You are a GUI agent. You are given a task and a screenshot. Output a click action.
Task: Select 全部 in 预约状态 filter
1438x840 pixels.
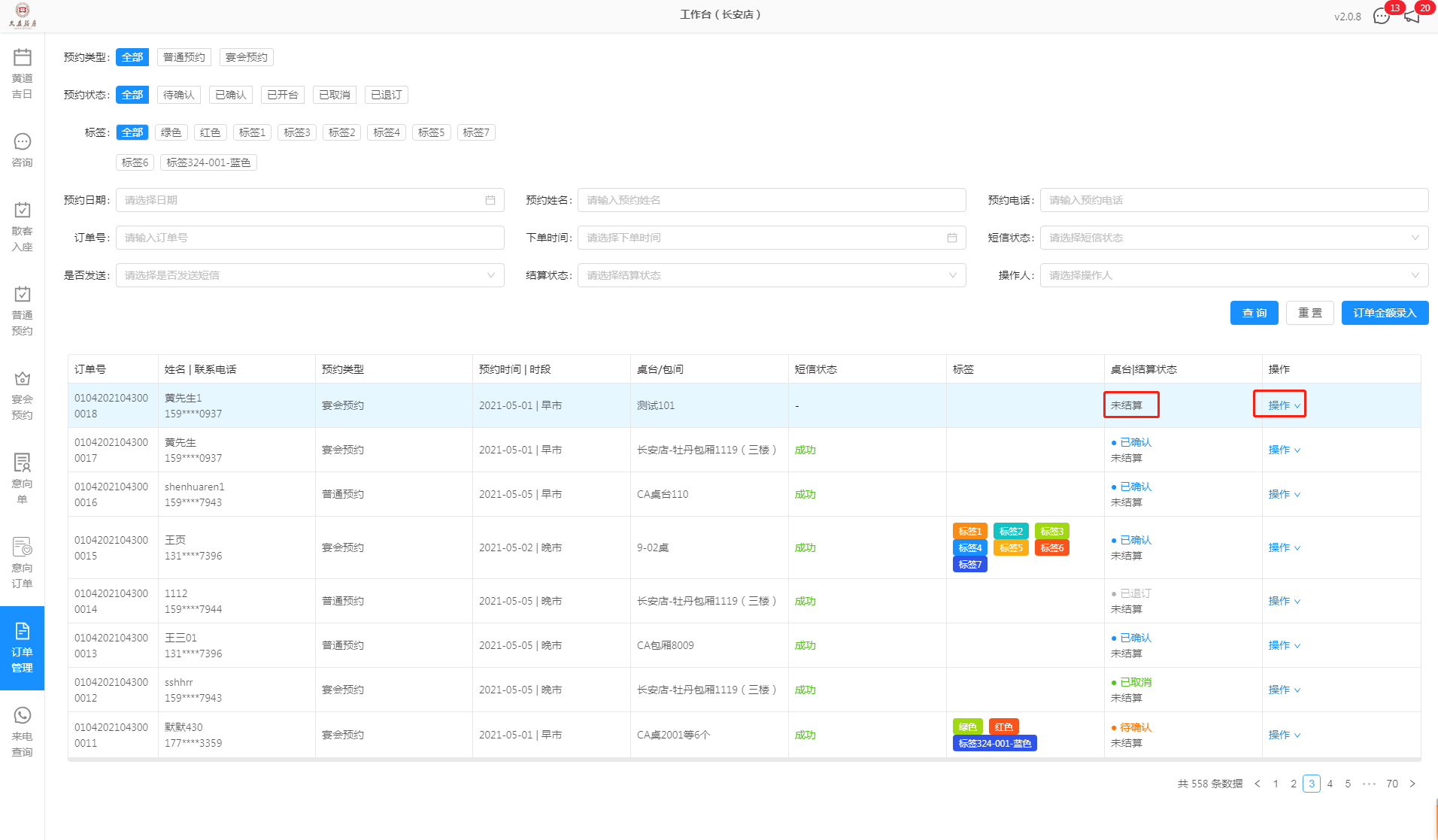point(132,95)
